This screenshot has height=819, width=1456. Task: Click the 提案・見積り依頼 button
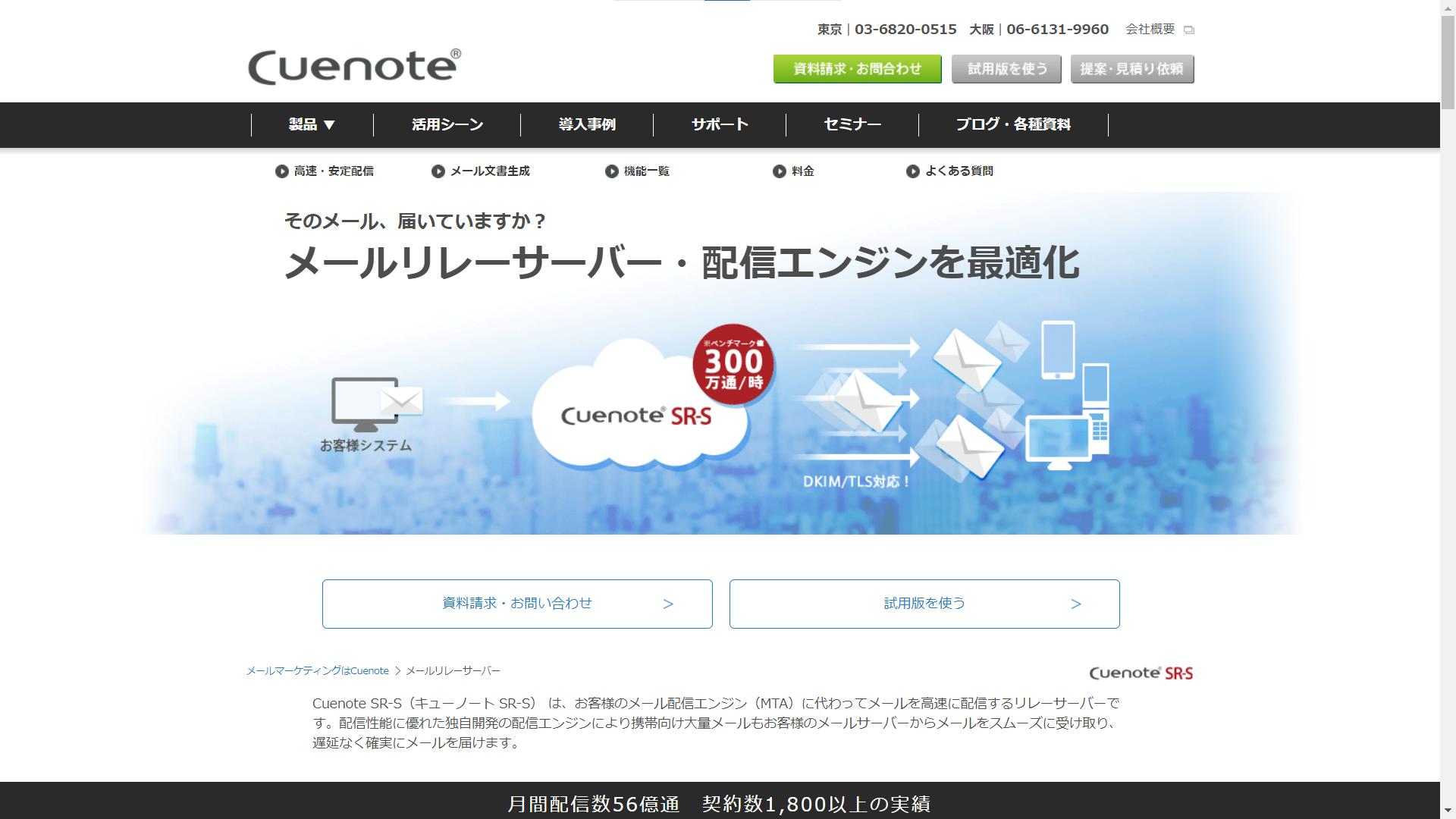(x=1132, y=69)
